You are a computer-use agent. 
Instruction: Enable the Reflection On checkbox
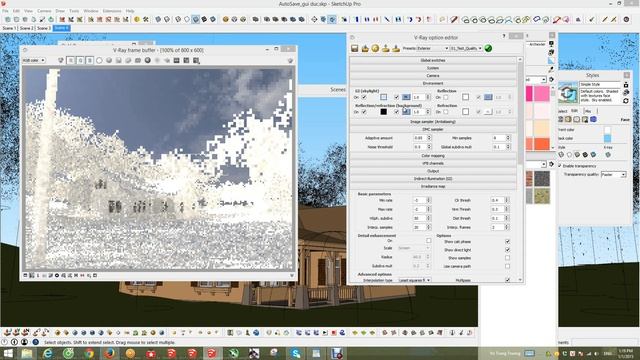(x=446, y=97)
